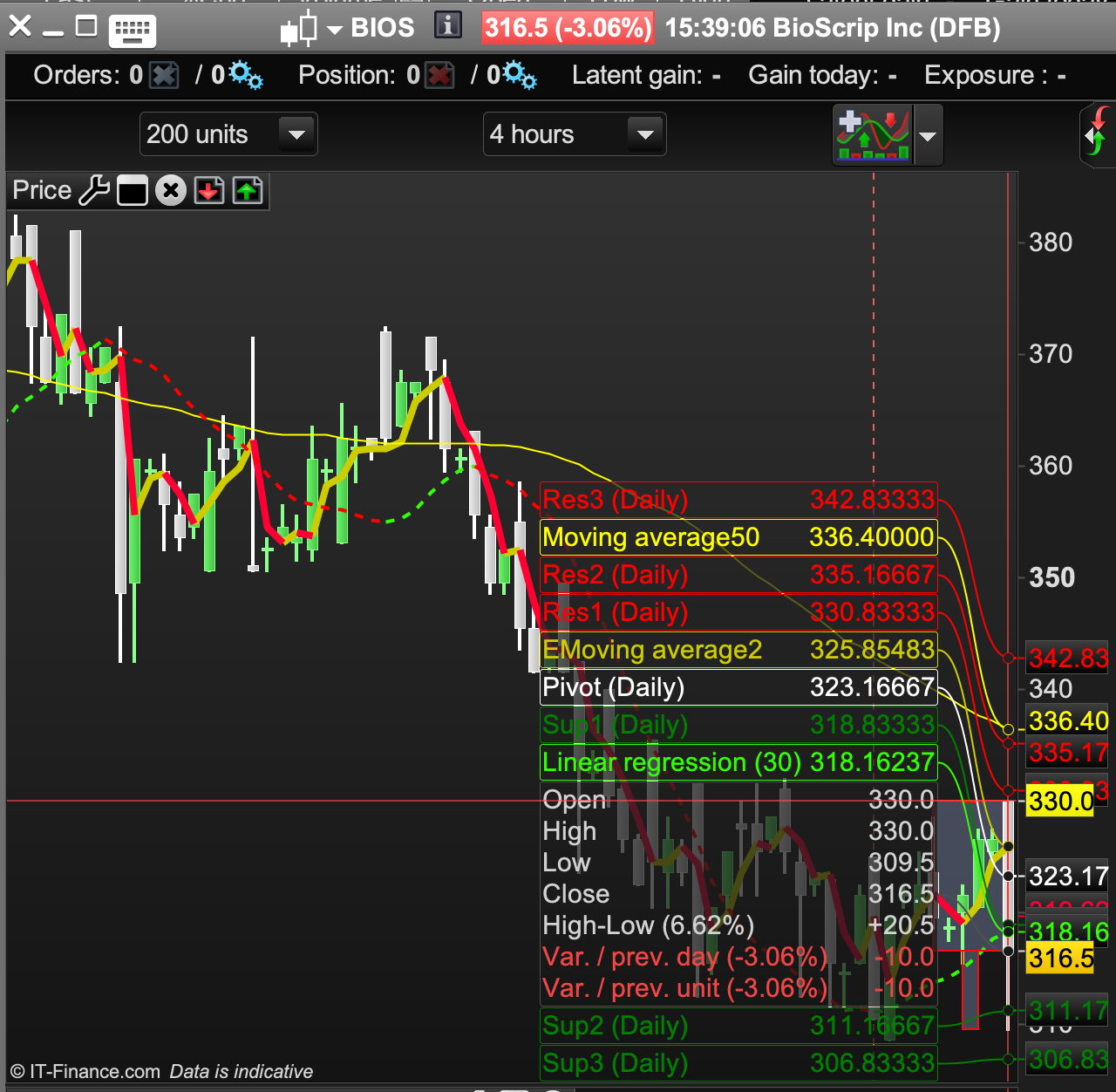The height and width of the screenshot is (1092, 1116).
Task: Move Price panel down with the red arrow
Action: pos(209,190)
